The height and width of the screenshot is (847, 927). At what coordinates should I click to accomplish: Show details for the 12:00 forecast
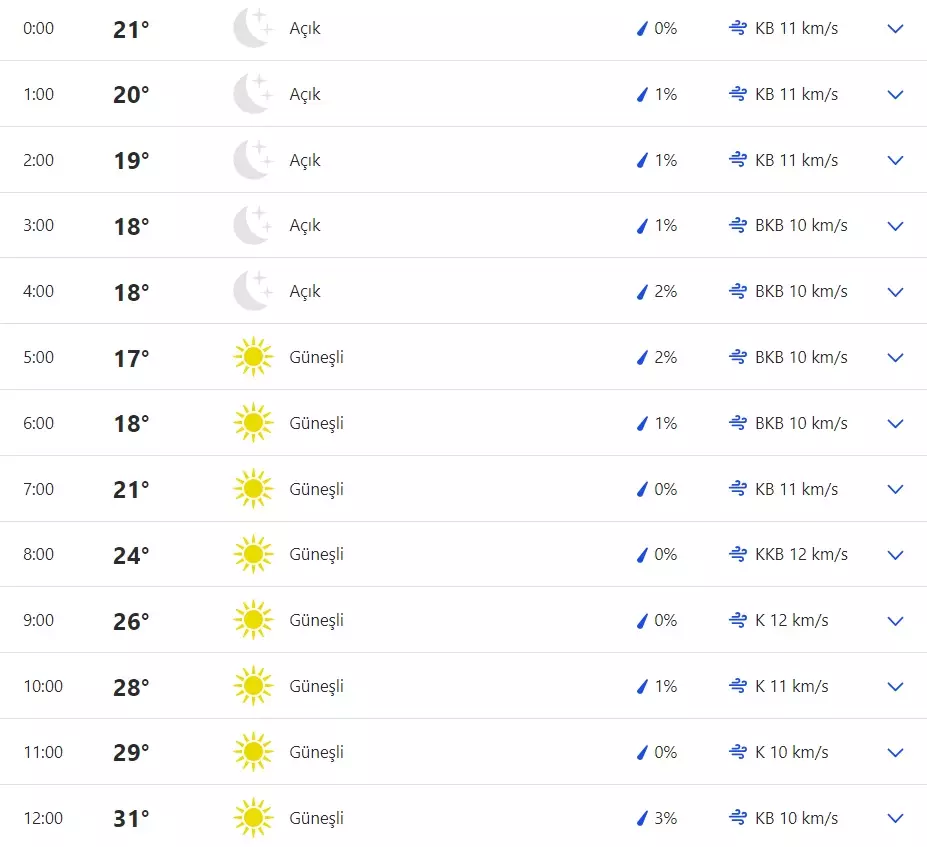tap(895, 818)
